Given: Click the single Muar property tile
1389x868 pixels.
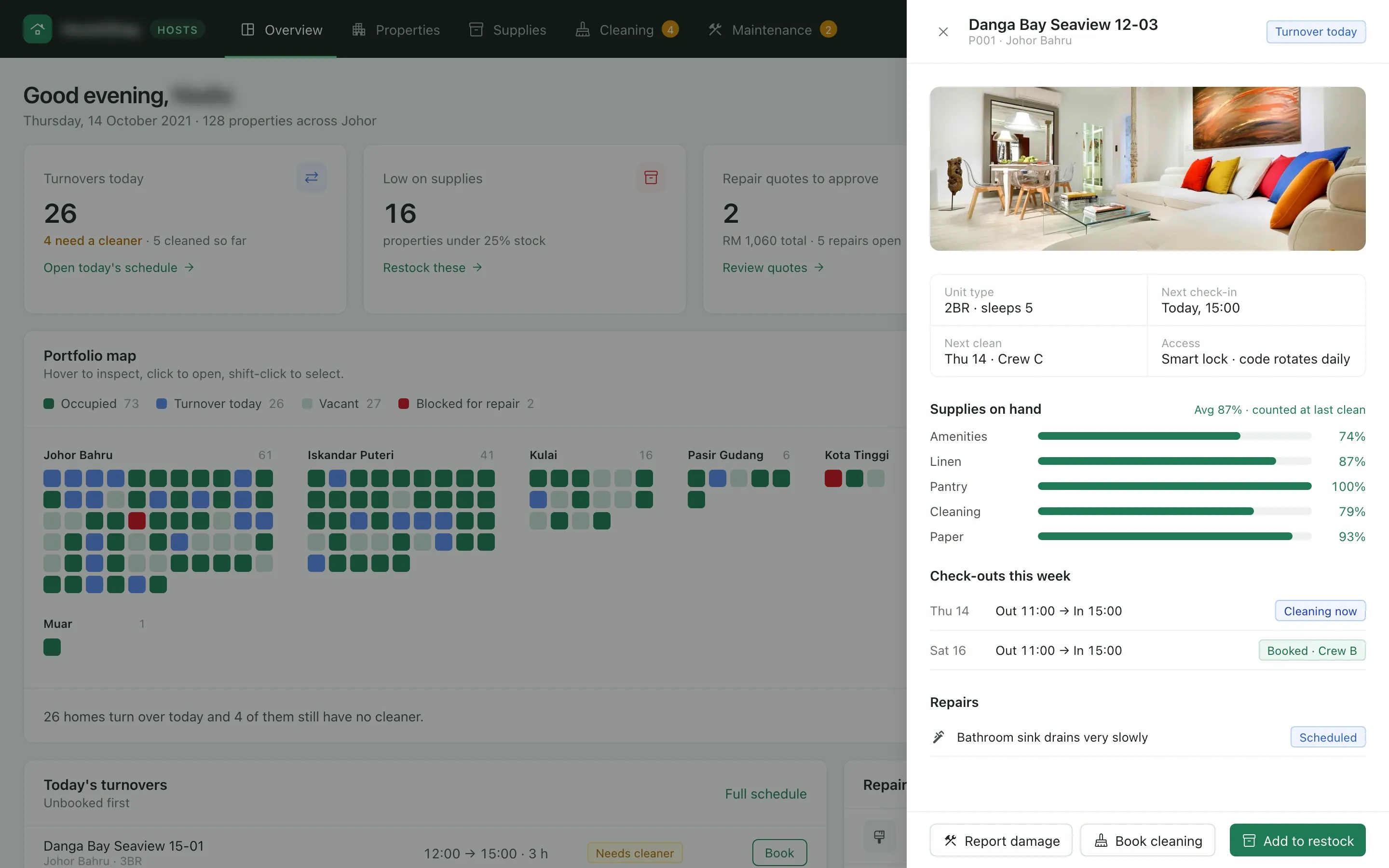Looking at the screenshot, I should click(x=52, y=647).
